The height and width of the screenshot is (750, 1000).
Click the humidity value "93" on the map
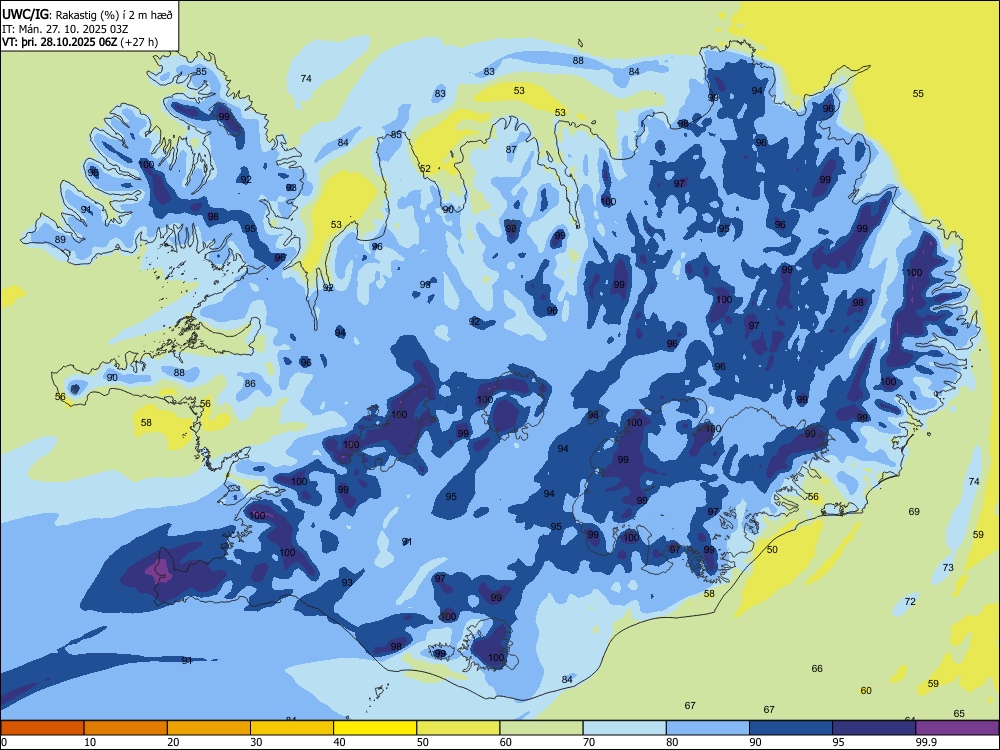click(x=346, y=583)
